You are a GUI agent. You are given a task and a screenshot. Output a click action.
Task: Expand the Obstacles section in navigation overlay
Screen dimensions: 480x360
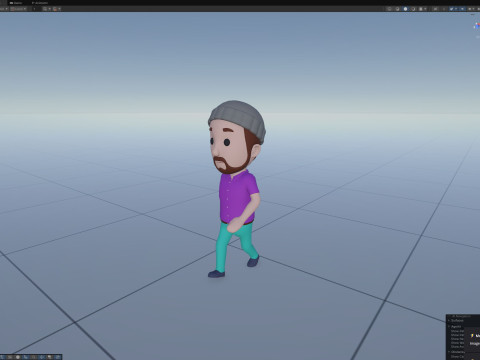[456, 352]
